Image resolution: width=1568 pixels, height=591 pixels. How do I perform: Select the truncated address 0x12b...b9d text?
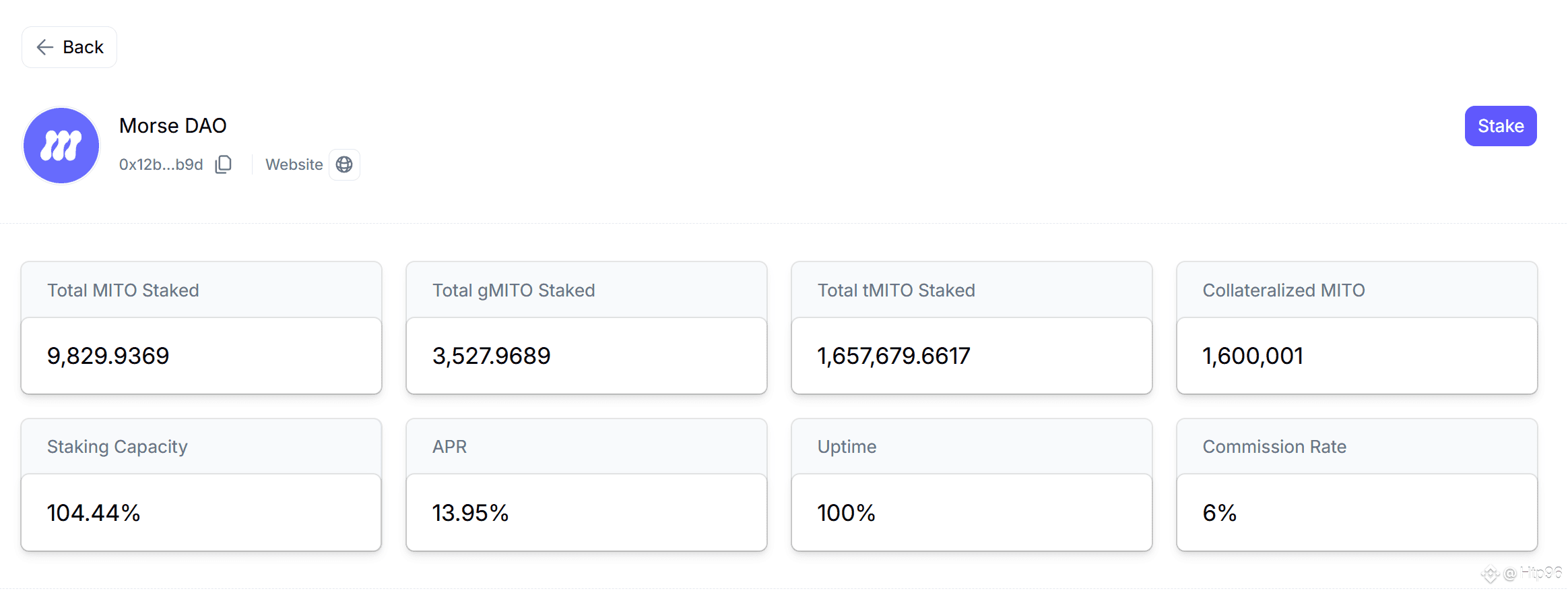161,164
